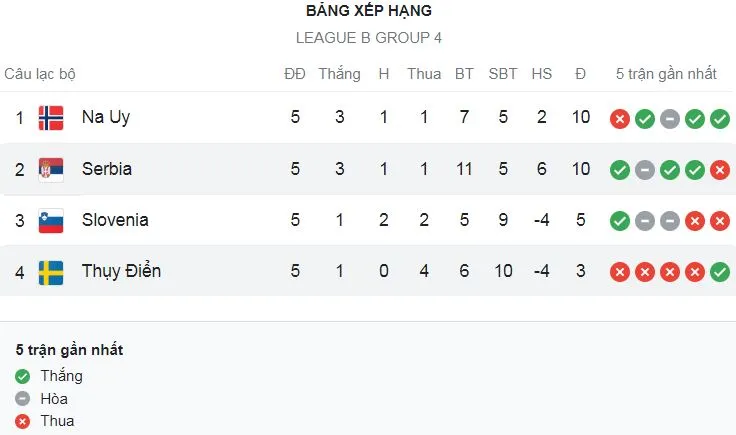Click the Slovenia flag icon

[51, 220]
